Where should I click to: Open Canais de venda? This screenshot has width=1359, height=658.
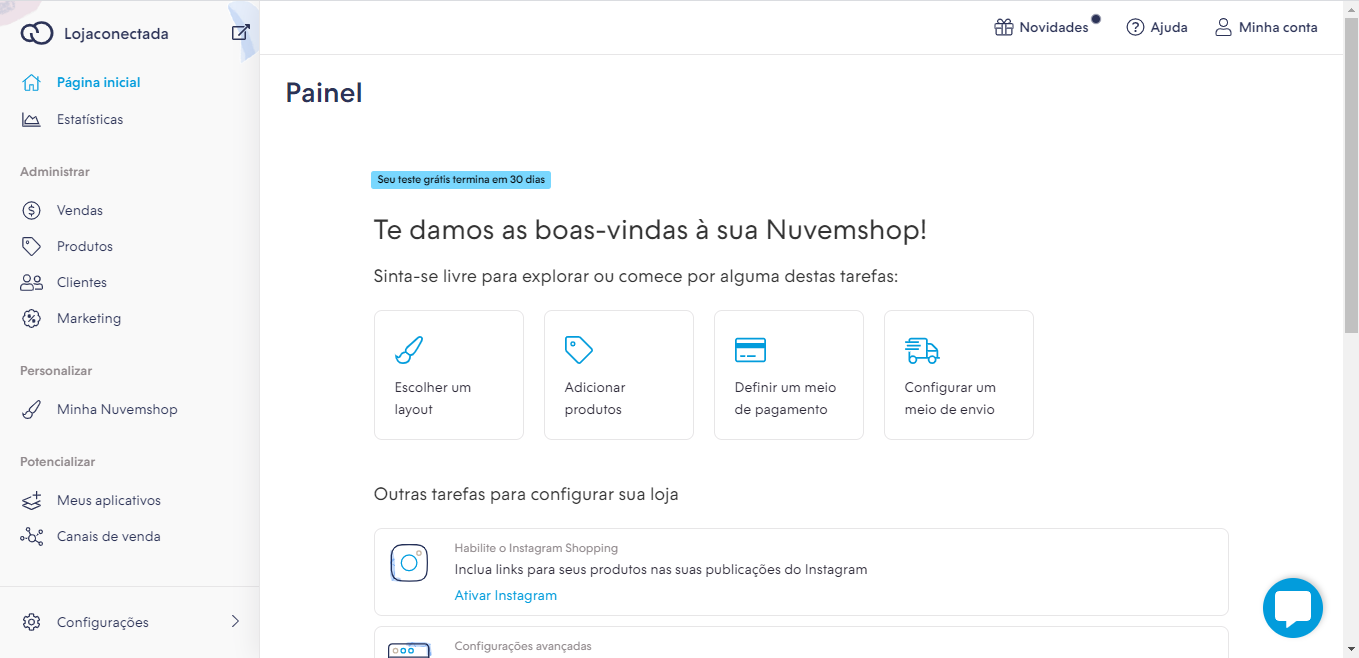[109, 537]
